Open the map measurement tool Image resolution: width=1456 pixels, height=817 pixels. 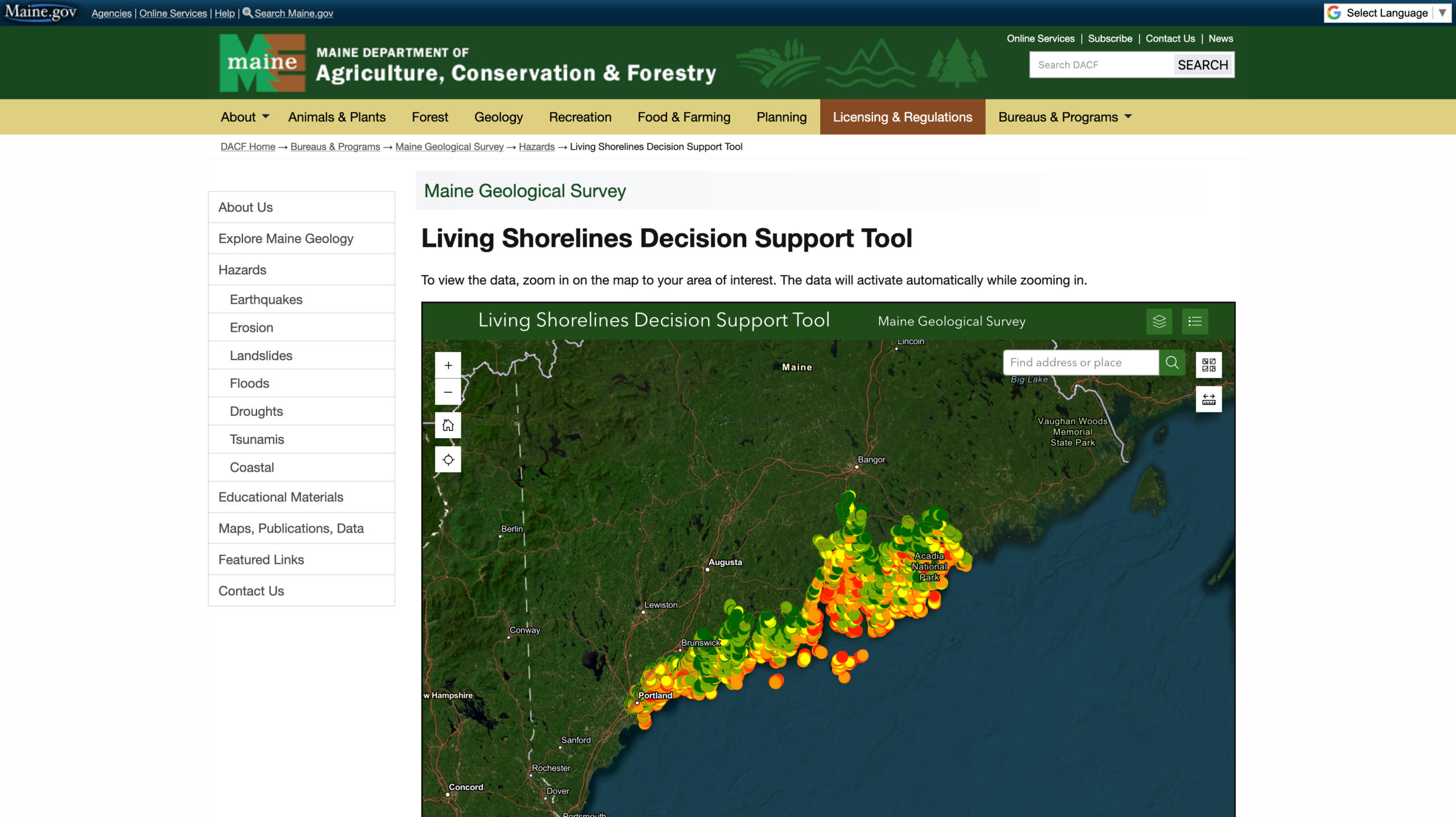point(1209,399)
